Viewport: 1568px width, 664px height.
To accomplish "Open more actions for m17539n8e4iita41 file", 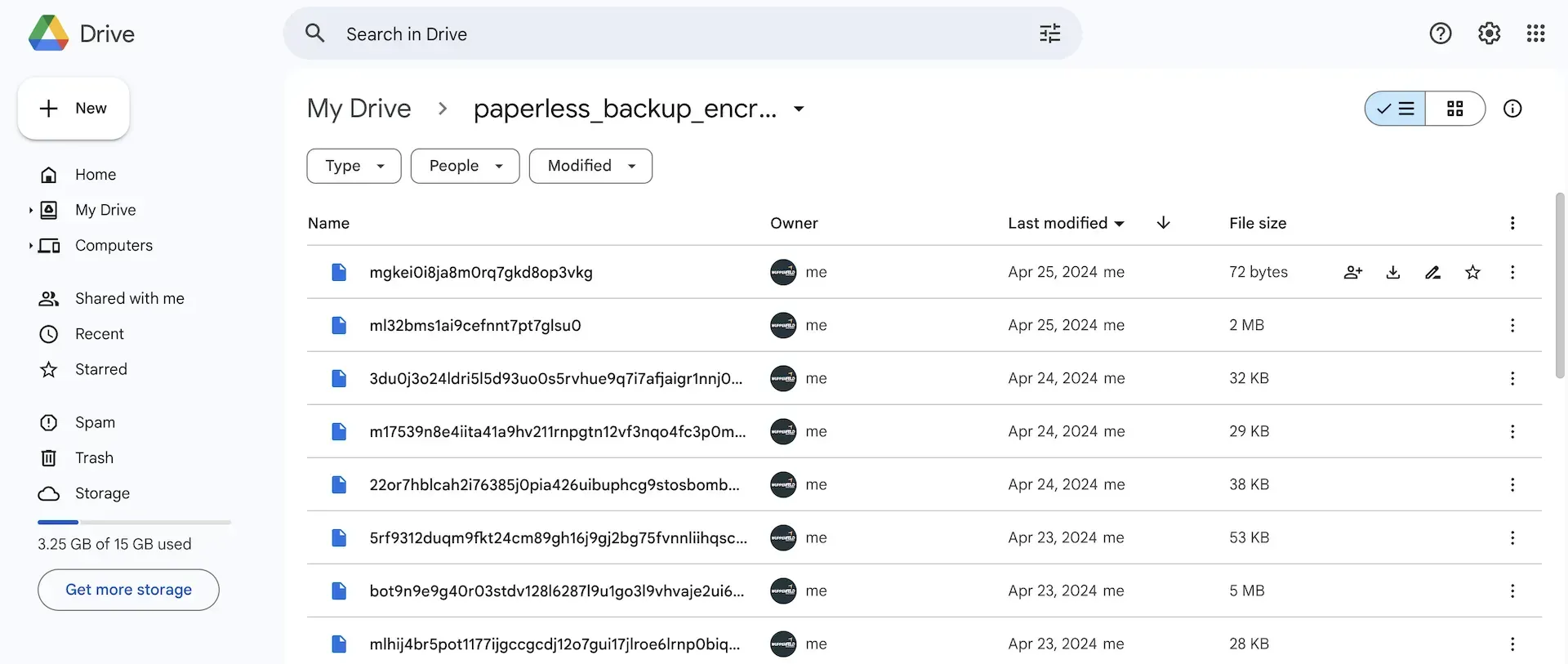I will pos(1512,431).
